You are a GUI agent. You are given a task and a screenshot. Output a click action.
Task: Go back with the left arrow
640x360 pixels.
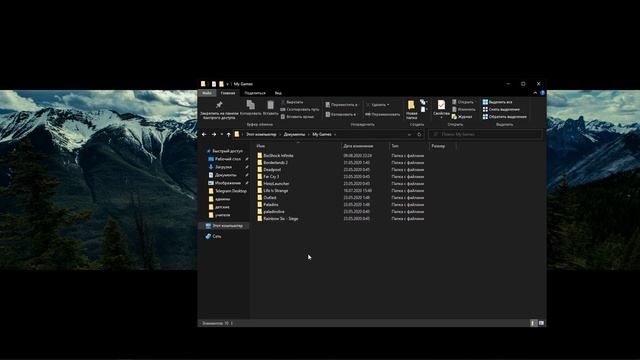204,134
